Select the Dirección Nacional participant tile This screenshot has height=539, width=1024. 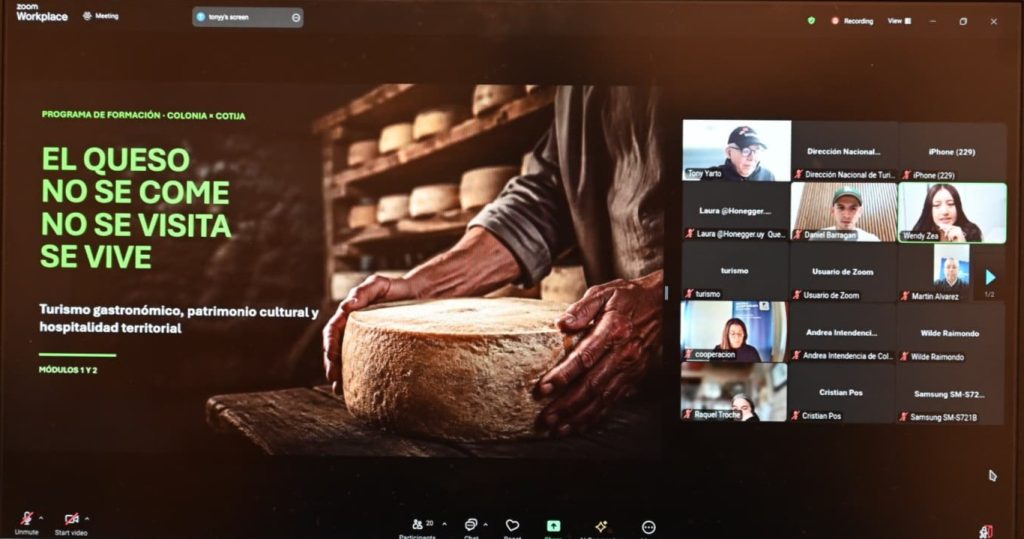(844, 151)
